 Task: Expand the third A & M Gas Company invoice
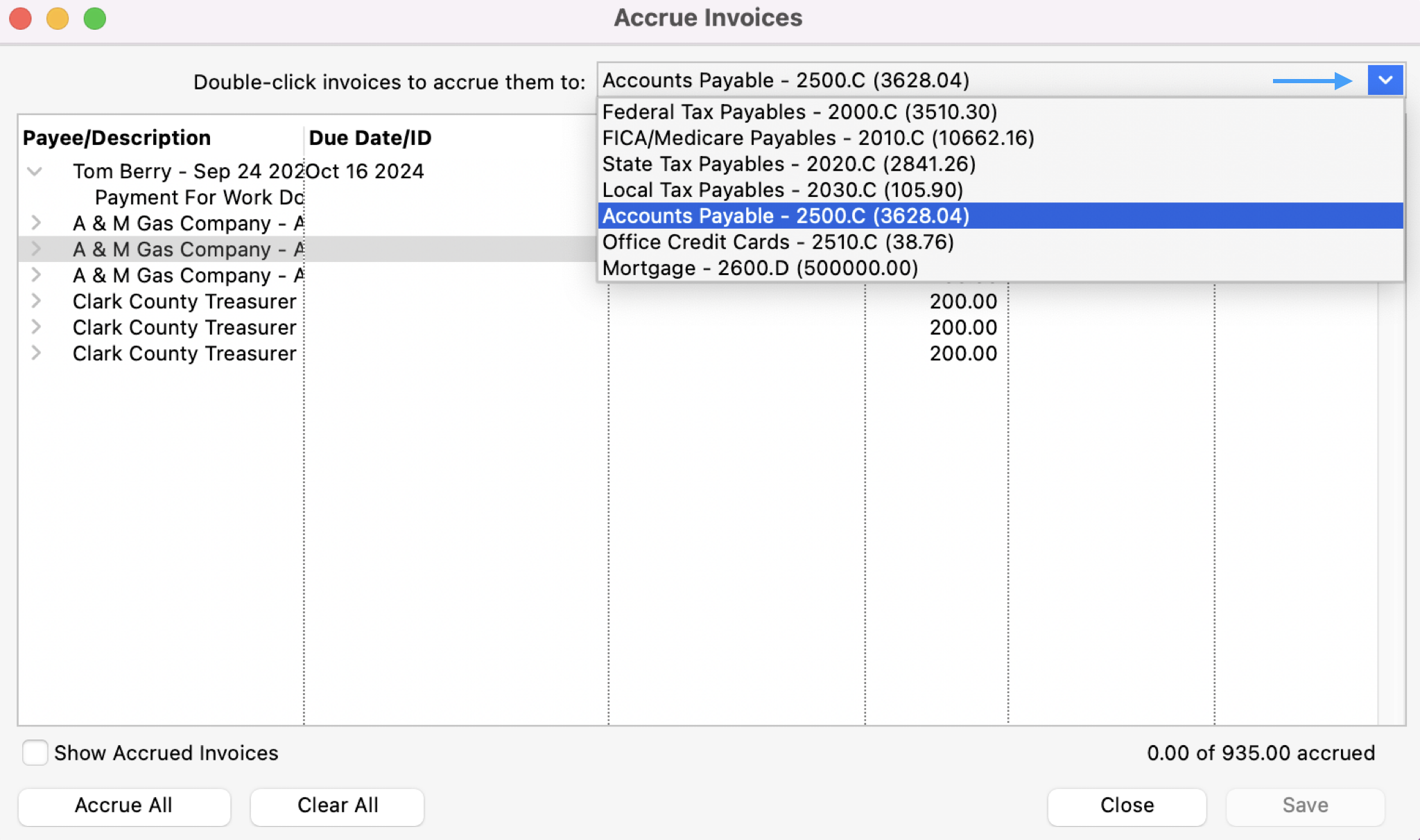(x=36, y=275)
